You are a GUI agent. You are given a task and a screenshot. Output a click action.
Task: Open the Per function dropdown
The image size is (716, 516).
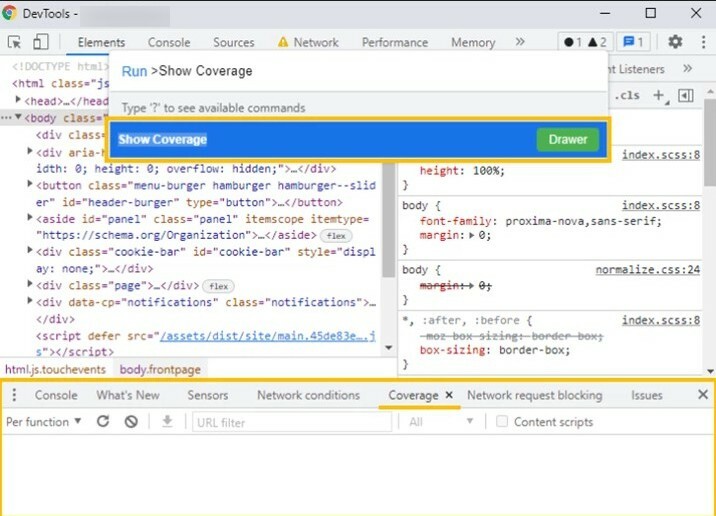(43, 421)
